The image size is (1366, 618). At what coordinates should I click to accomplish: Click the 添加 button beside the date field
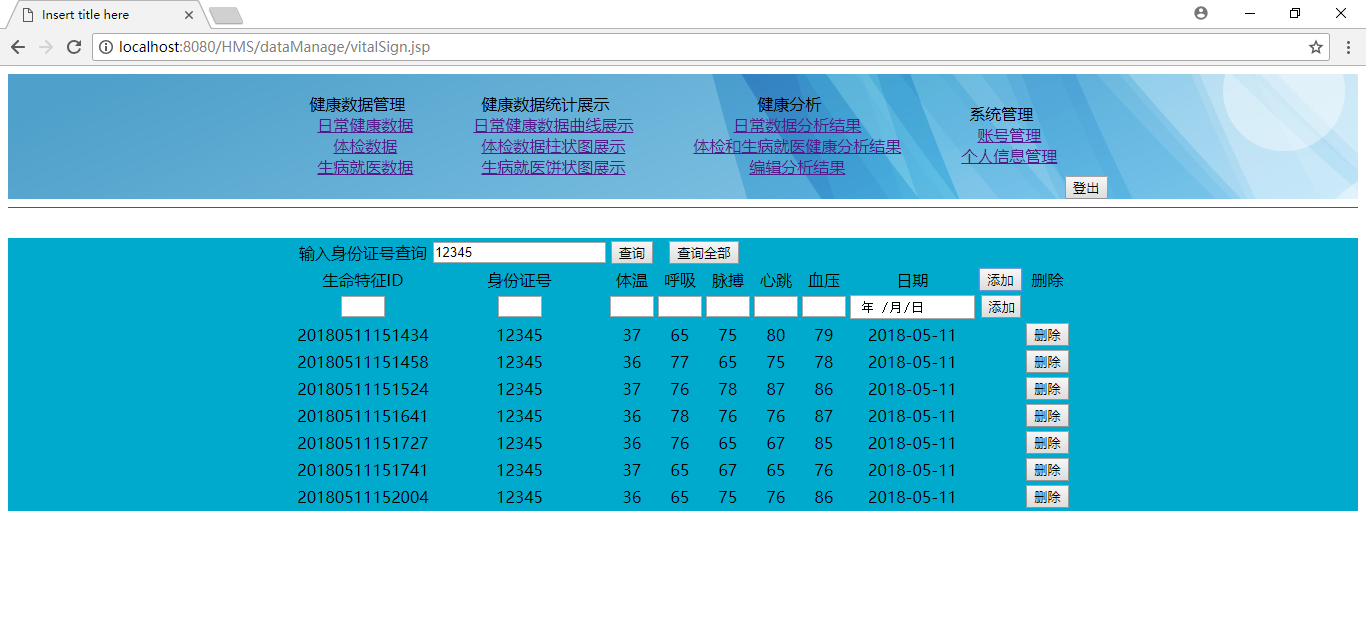tap(1002, 307)
